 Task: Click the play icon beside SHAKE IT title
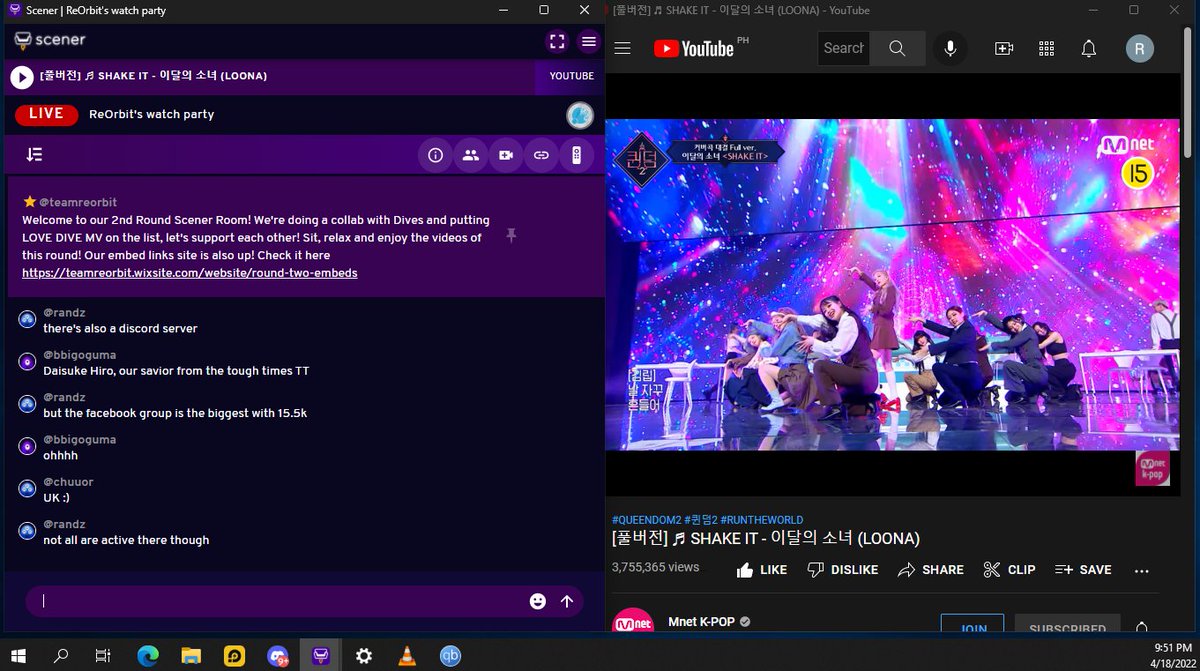[22, 76]
